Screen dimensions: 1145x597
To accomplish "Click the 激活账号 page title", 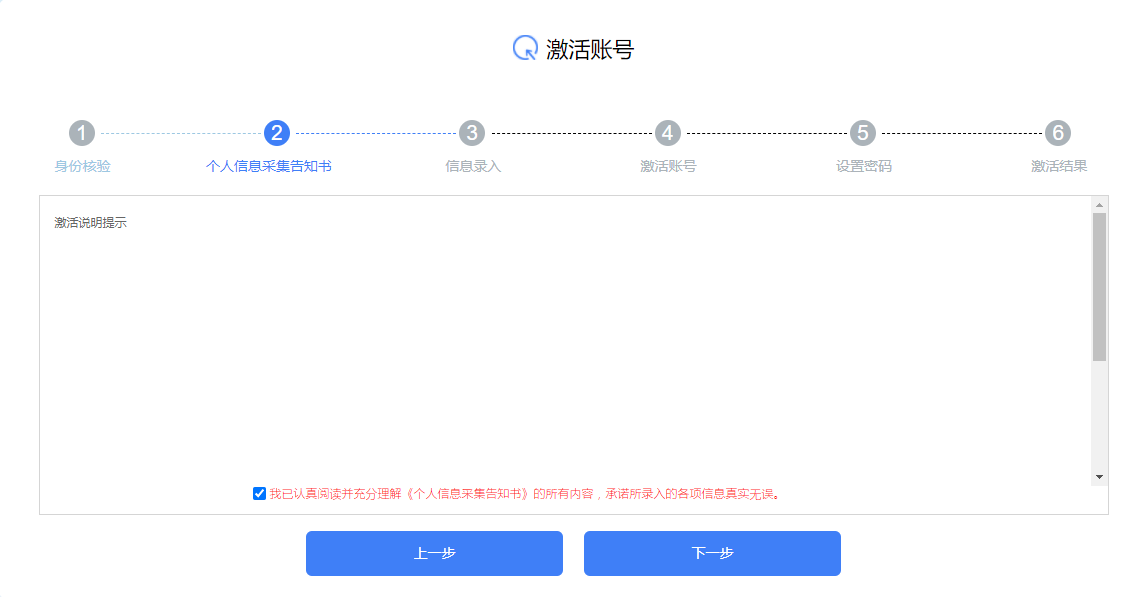I will [590, 49].
